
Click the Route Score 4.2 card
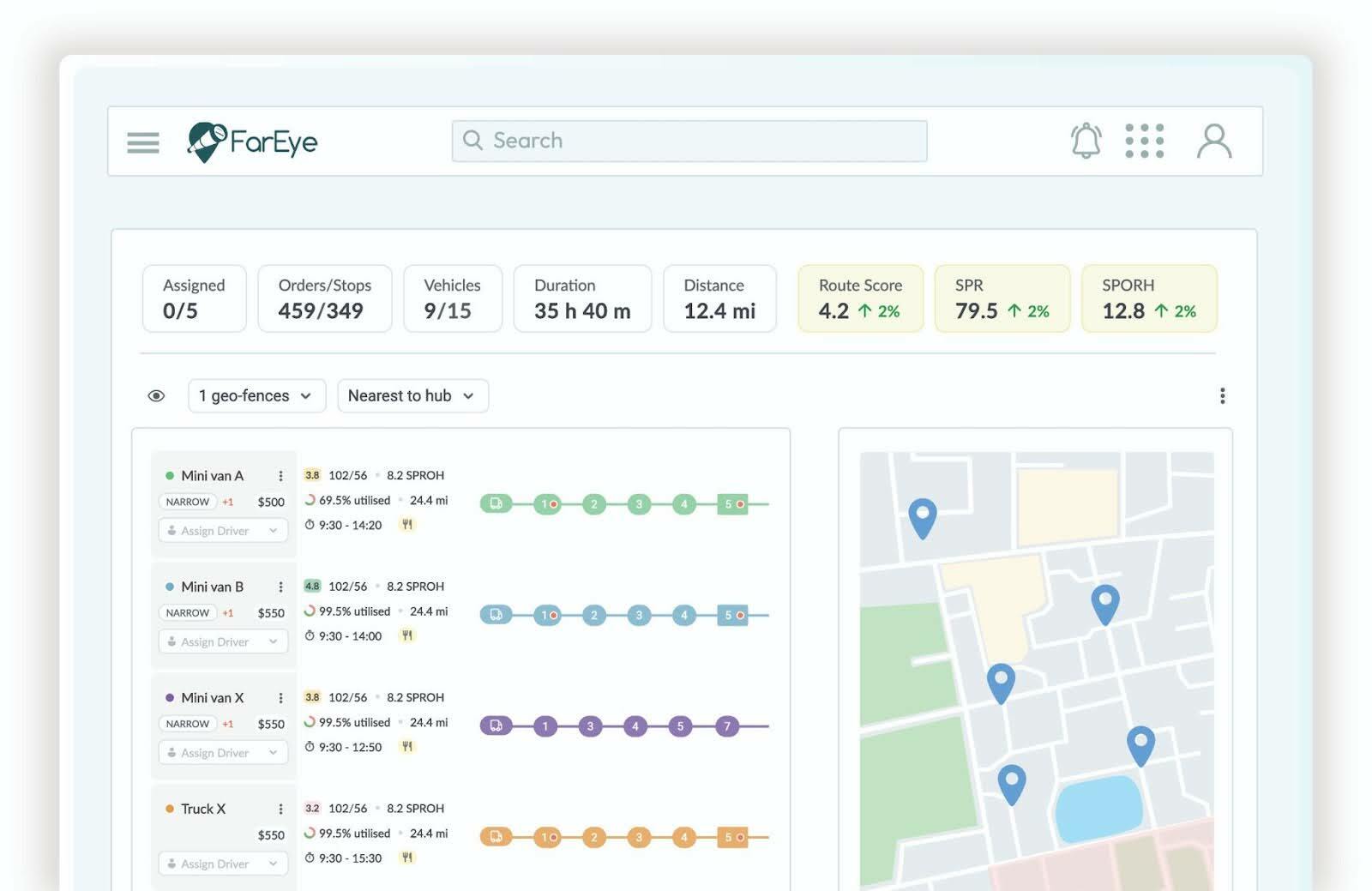861,298
